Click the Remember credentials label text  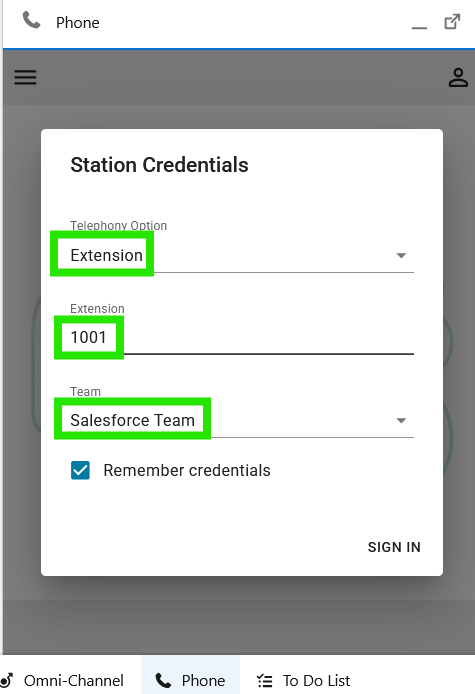(x=187, y=470)
